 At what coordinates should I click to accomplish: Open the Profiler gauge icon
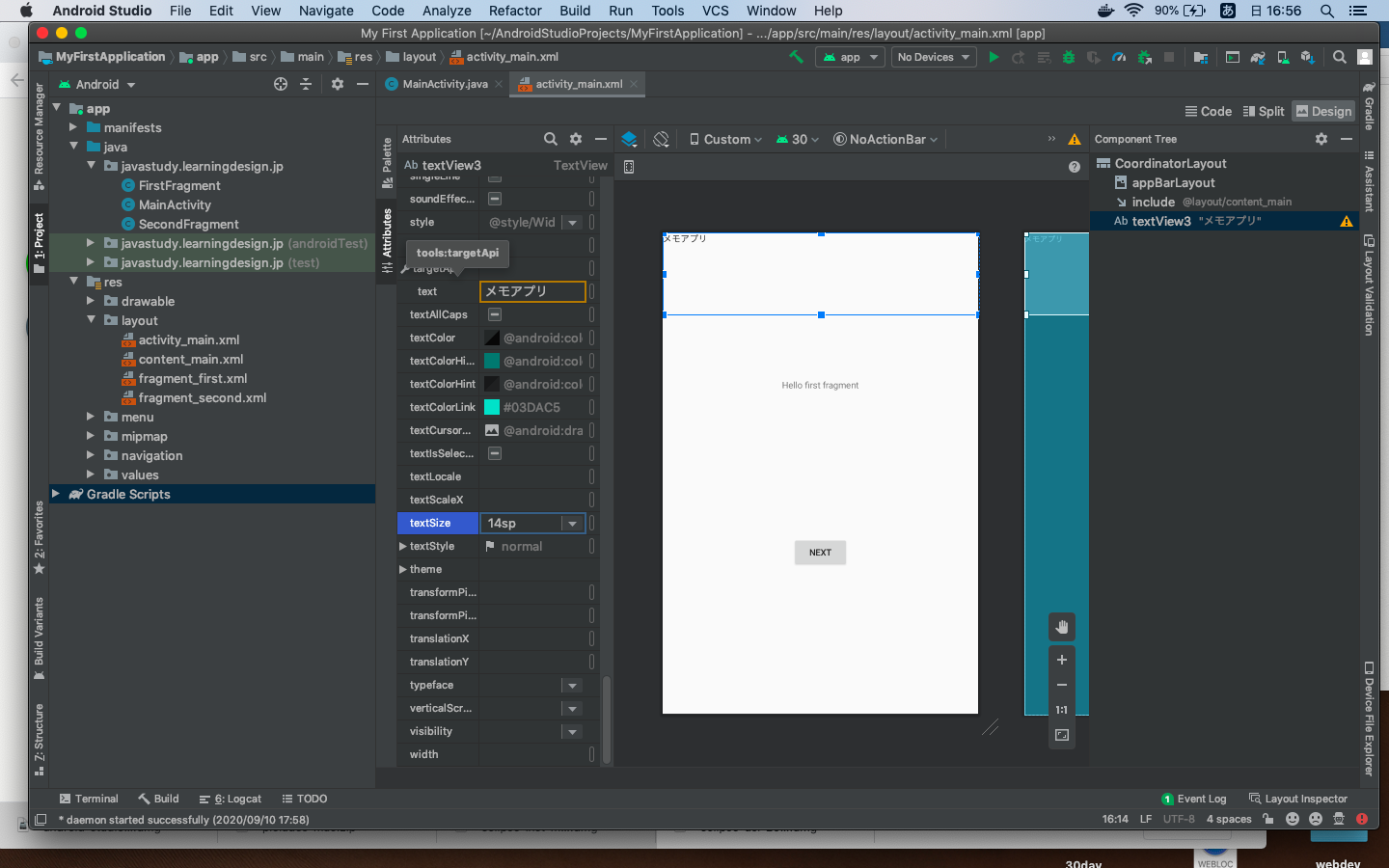(x=1119, y=57)
